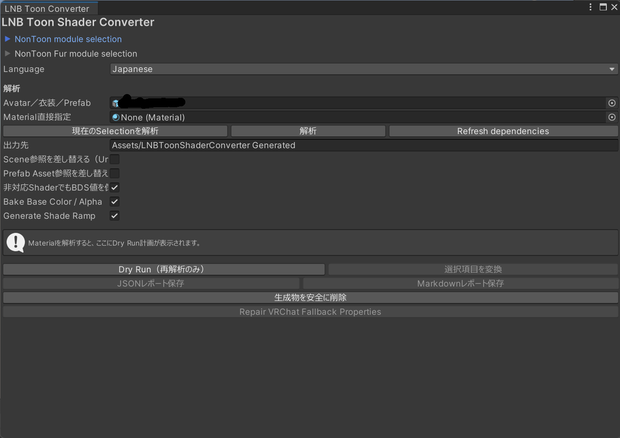Image resolution: width=620 pixels, height=438 pixels.
Task: Open the Language dropdown showing Japanese
Action: [x=364, y=69]
